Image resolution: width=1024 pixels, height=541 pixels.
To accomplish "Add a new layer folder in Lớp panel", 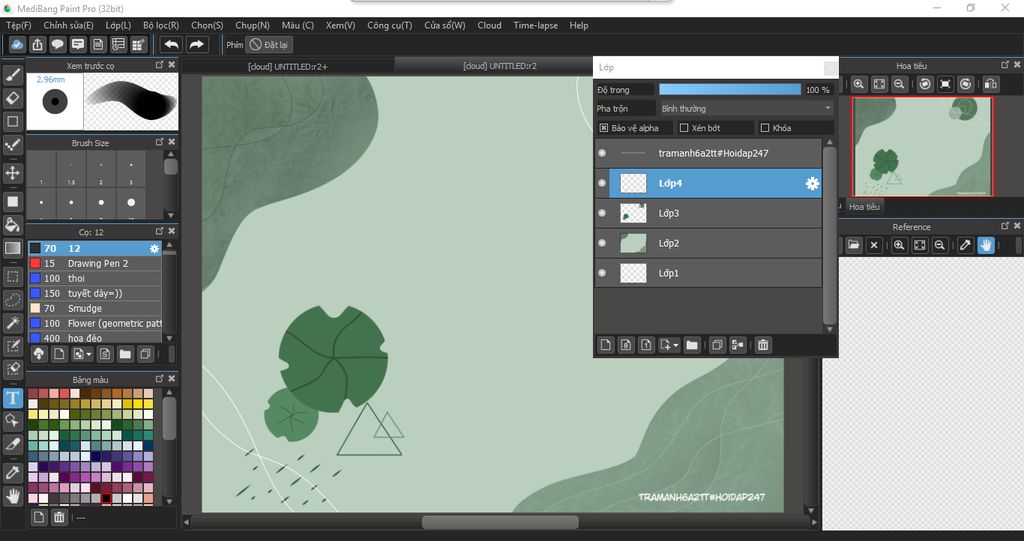I will [692, 345].
